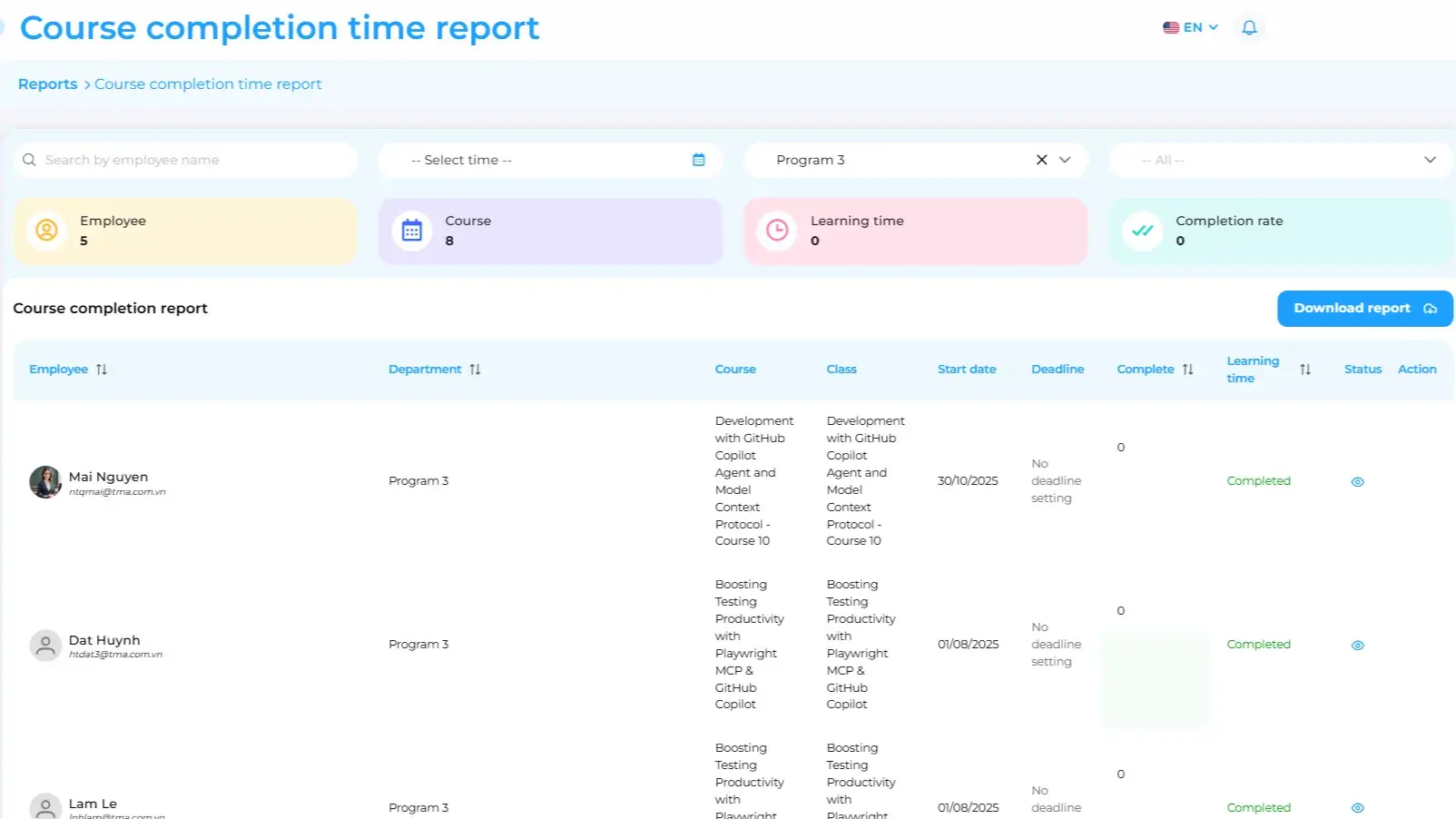The height and width of the screenshot is (819, 1456).
Task: Click the Course card calendar icon
Action: 412,231
